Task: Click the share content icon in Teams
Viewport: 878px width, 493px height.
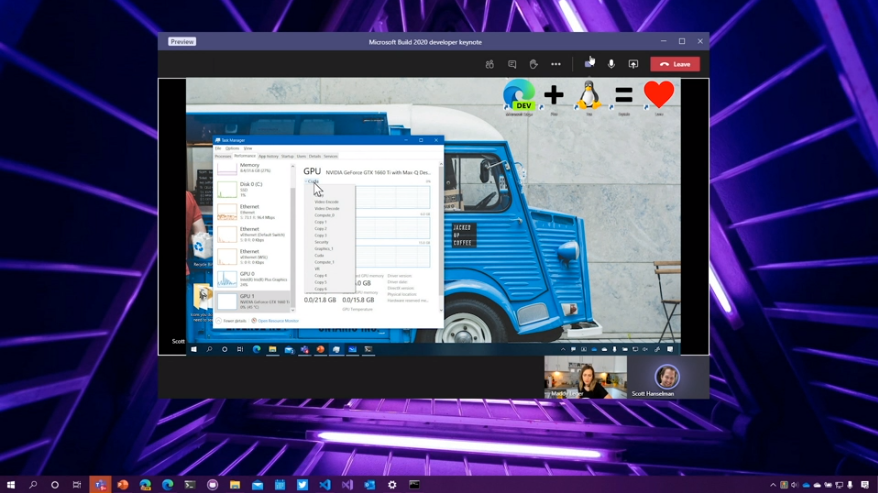Action: (633, 64)
